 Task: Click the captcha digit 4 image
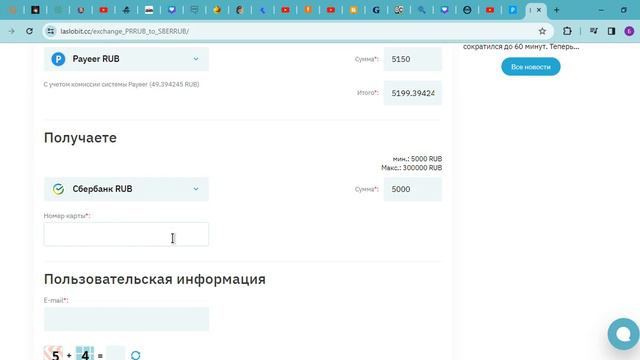coord(85,353)
